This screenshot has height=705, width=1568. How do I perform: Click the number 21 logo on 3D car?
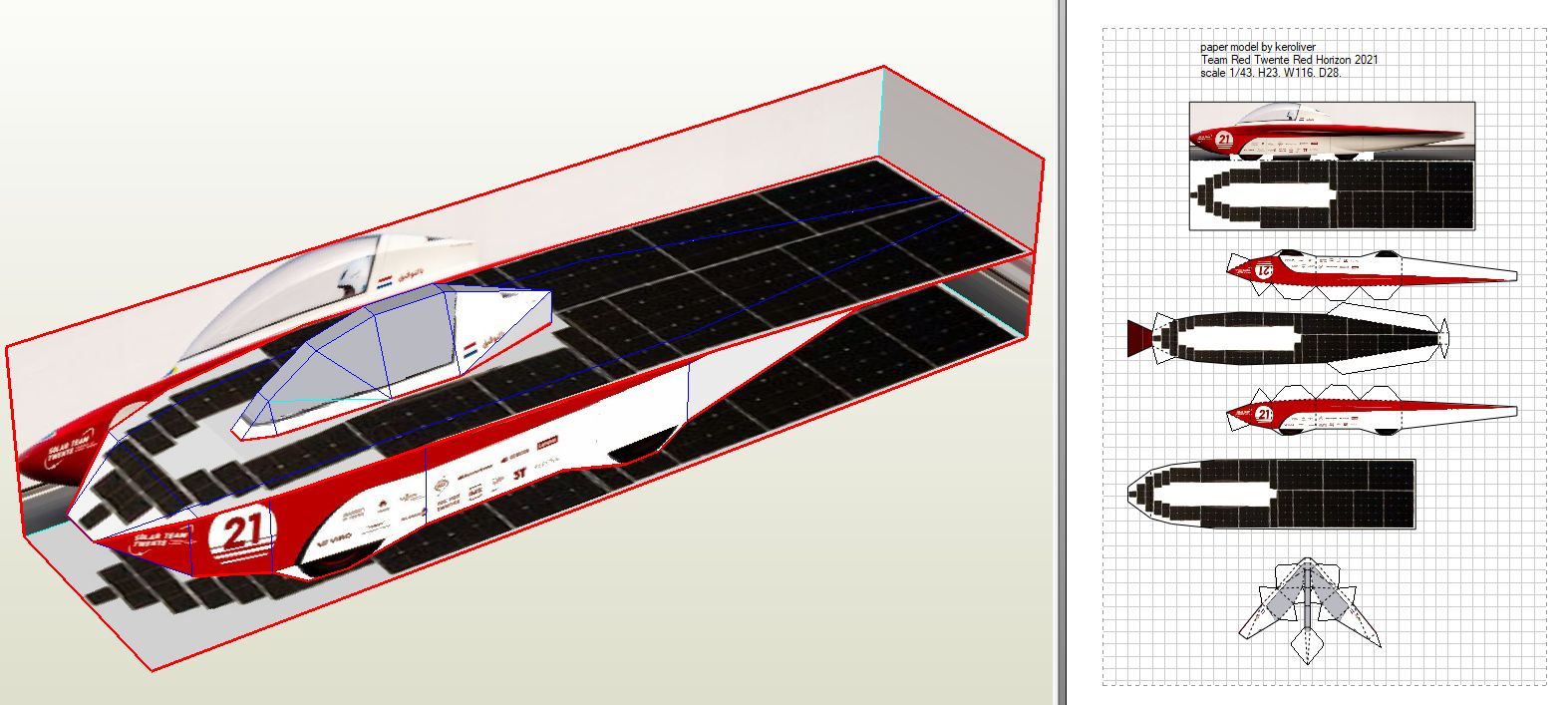[241, 531]
